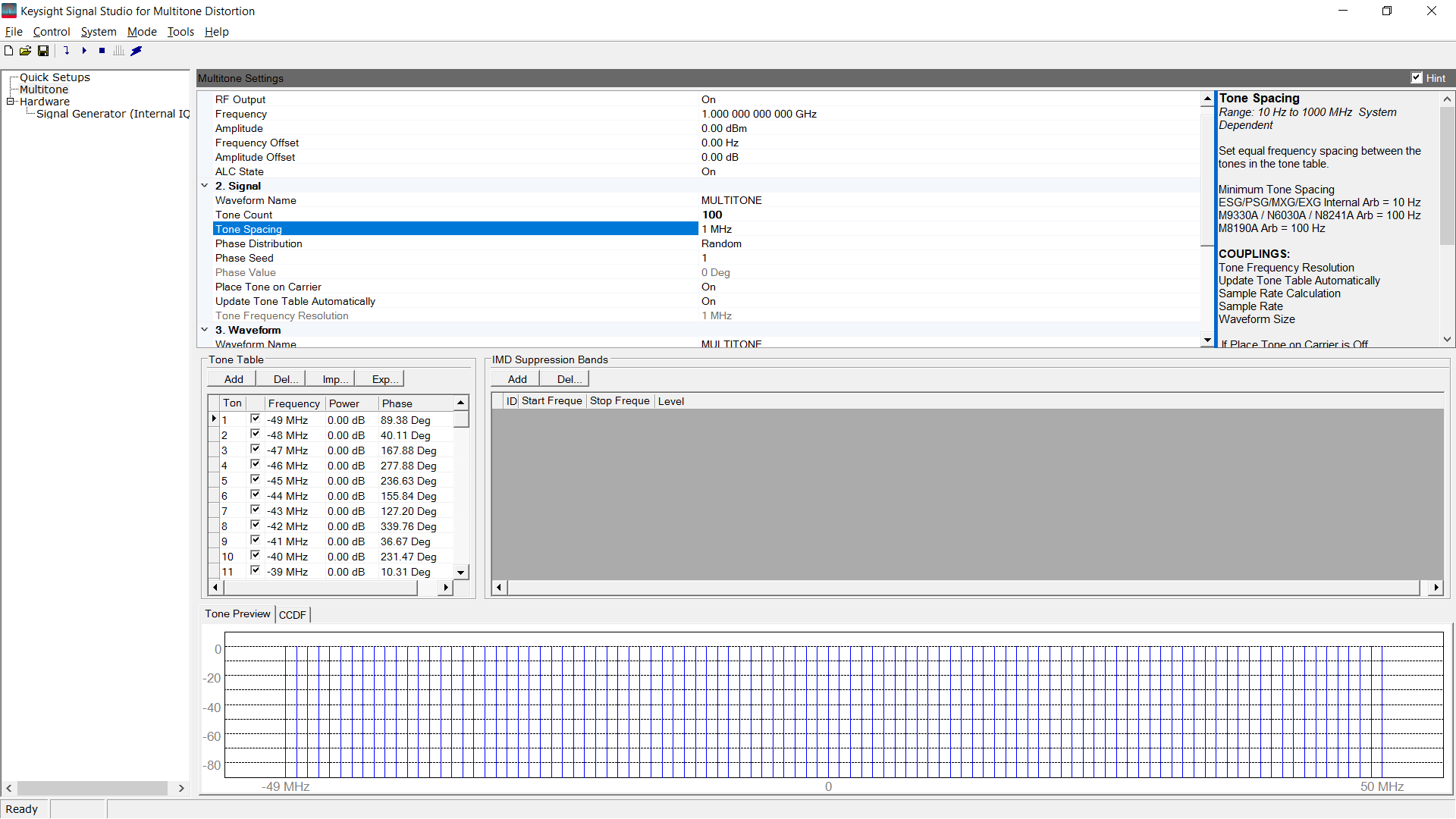This screenshot has height=819, width=1456.
Task: Click the New file toolbar icon
Action: 8,51
